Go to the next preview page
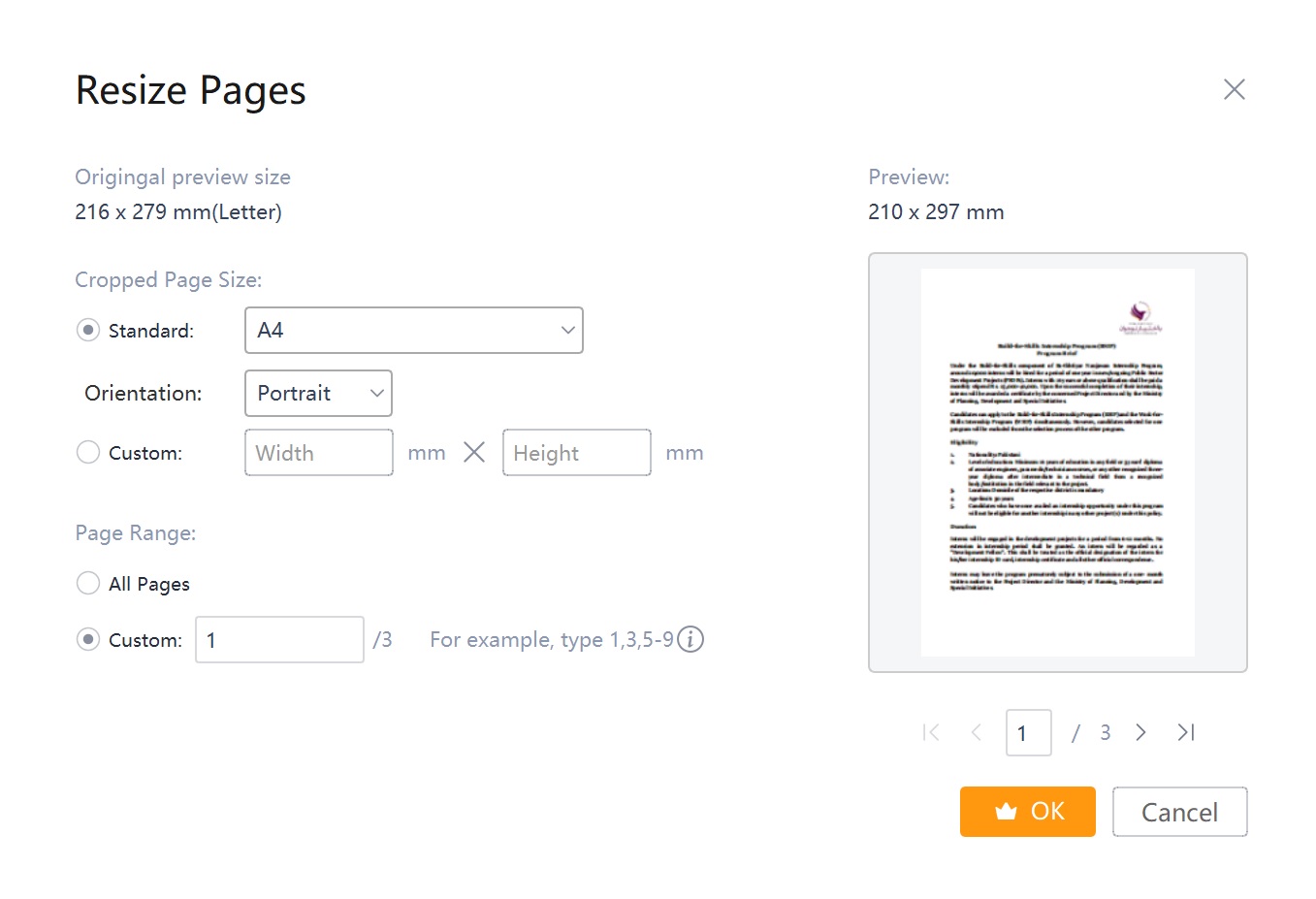1316x899 pixels. click(1140, 733)
